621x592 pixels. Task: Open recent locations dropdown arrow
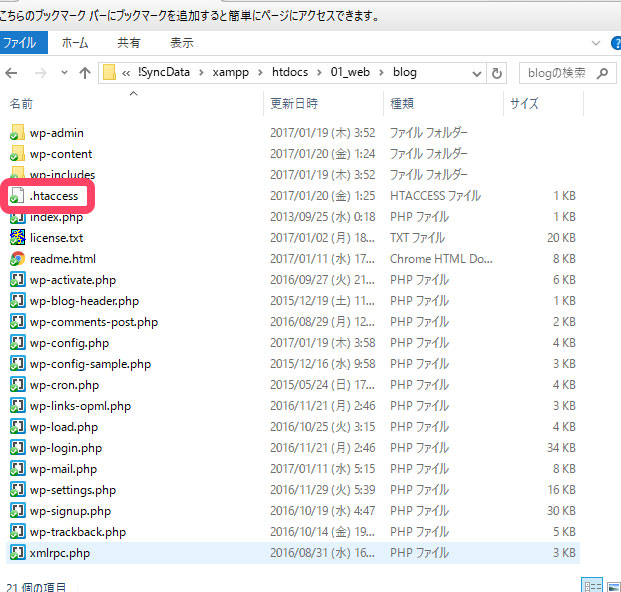64,73
